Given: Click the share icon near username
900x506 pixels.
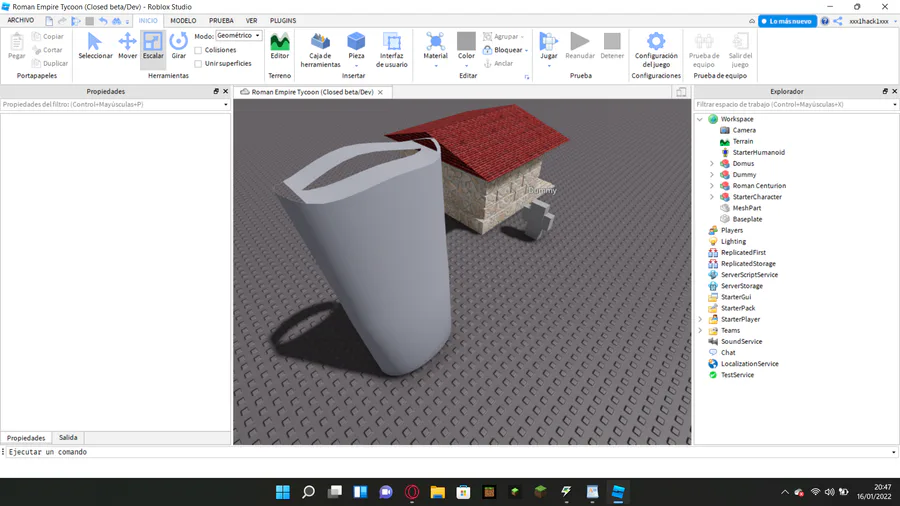Looking at the screenshot, I should [838, 21].
